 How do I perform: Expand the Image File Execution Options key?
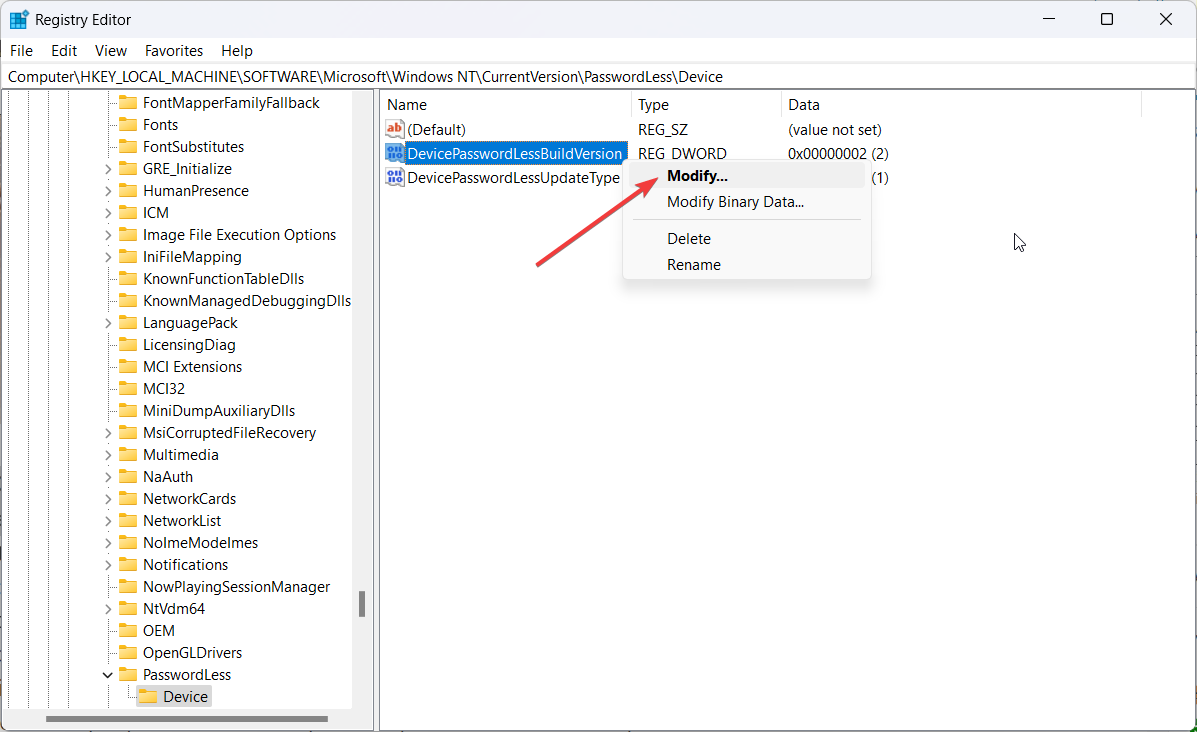click(x=108, y=235)
